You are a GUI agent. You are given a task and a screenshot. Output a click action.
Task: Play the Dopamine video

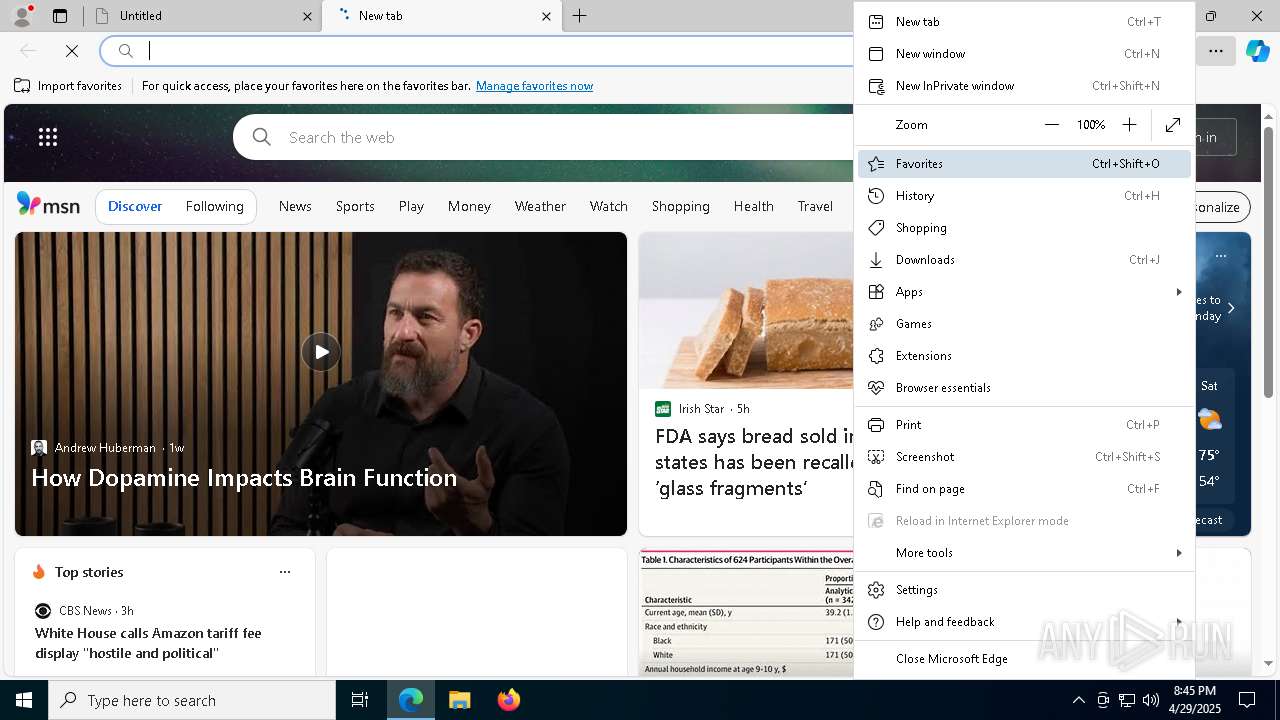(321, 352)
